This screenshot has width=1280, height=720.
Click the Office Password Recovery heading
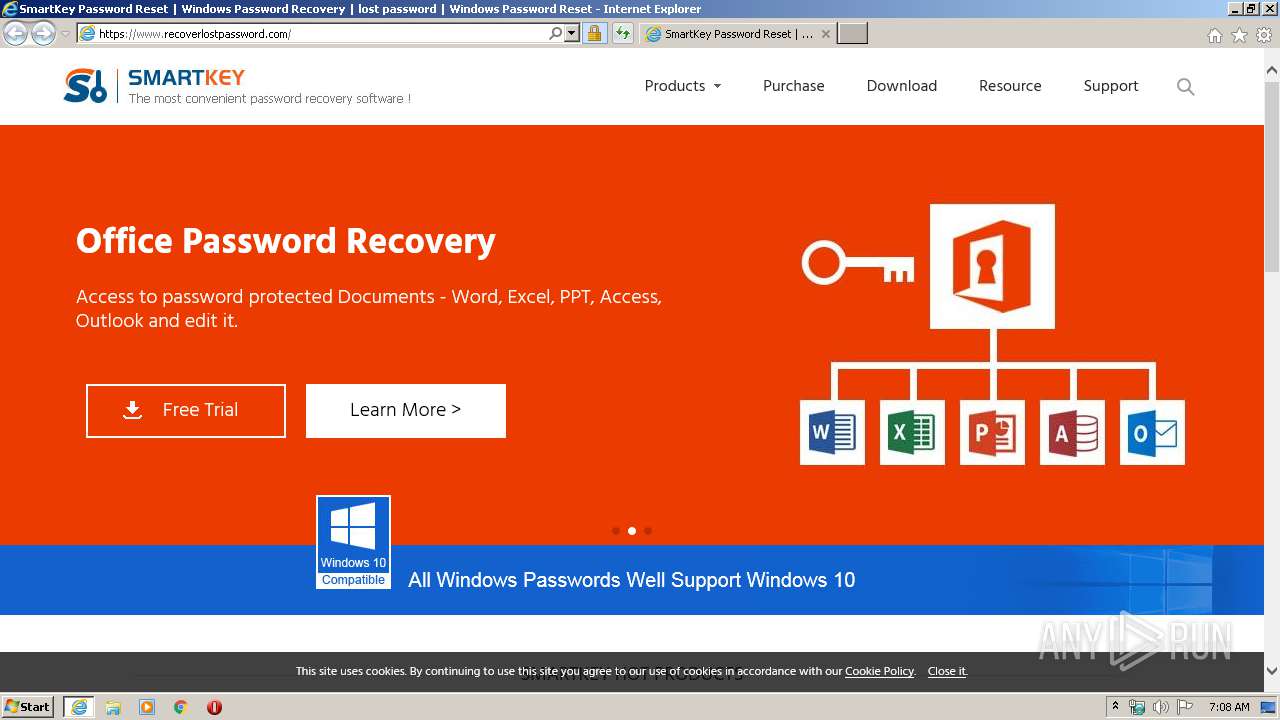(x=286, y=241)
